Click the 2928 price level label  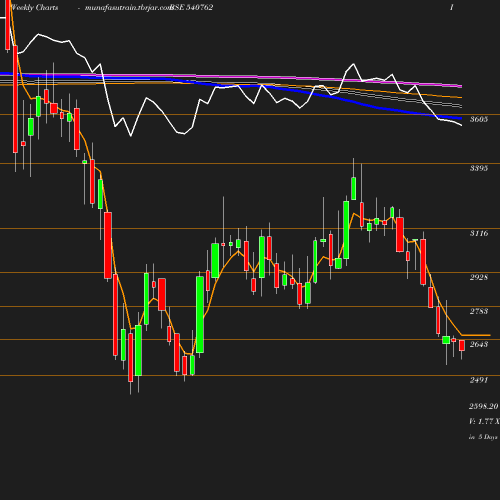[479, 277]
